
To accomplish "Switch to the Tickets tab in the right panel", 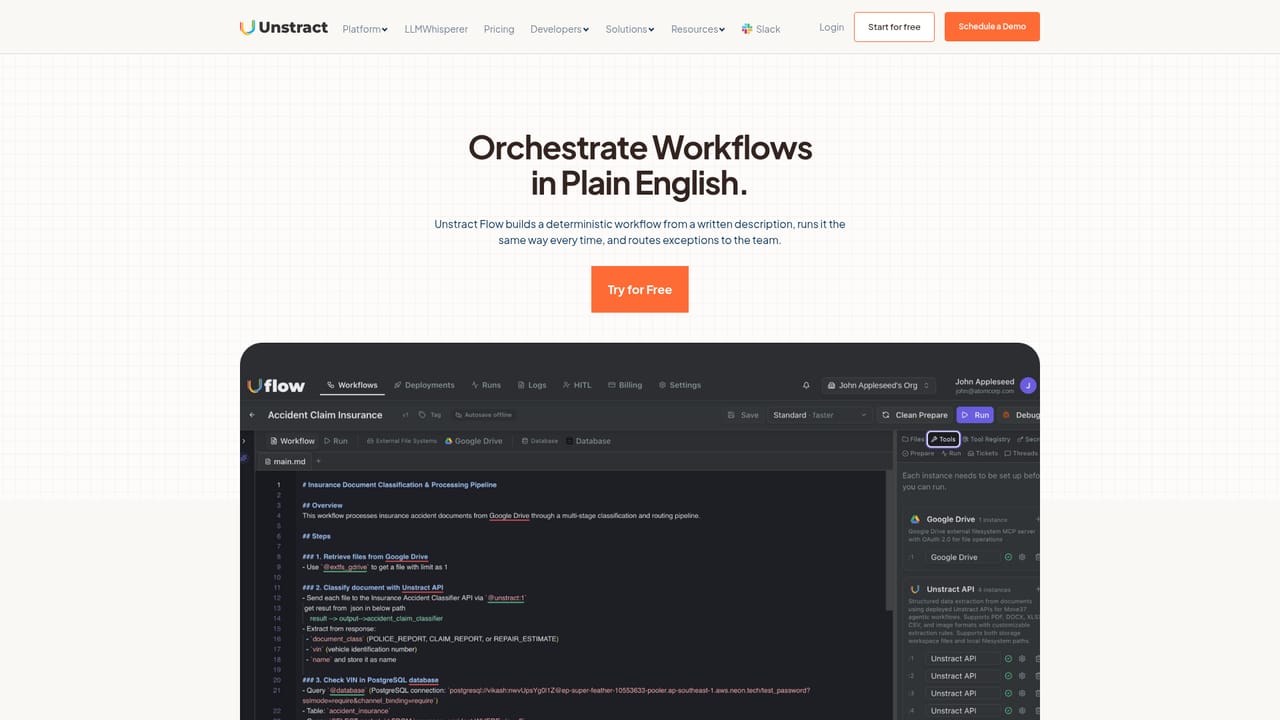I will click(x=982, y=453).
